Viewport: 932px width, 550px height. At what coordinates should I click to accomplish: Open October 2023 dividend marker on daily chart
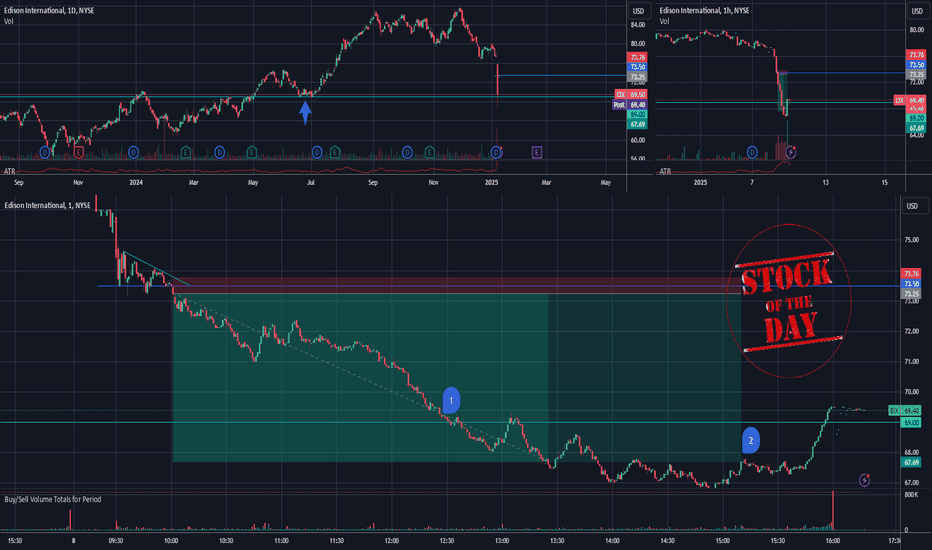click(45, 153)
